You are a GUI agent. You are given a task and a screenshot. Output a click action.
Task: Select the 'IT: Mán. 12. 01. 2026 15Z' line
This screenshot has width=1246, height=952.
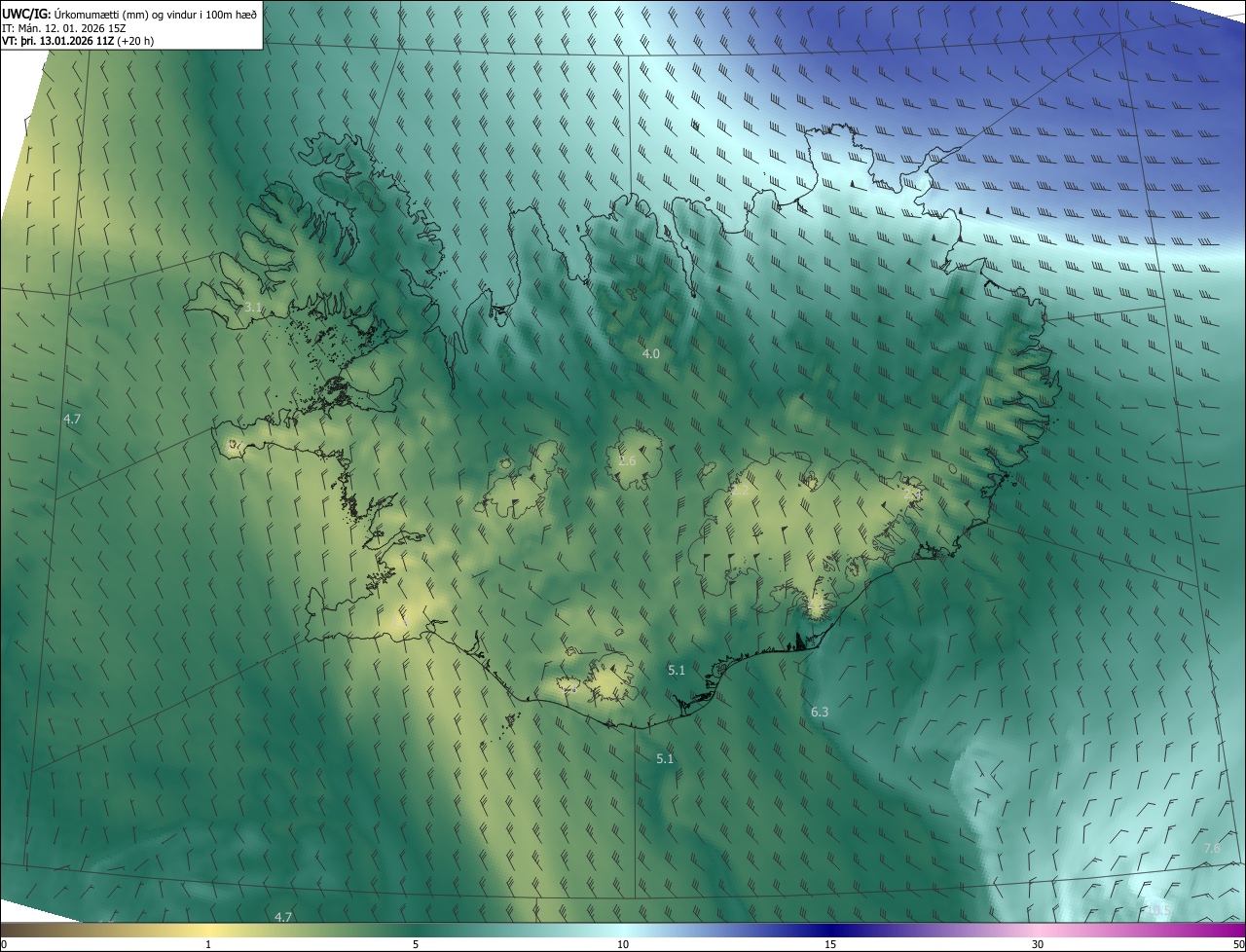pyautogui.click(x=64, y=27)
